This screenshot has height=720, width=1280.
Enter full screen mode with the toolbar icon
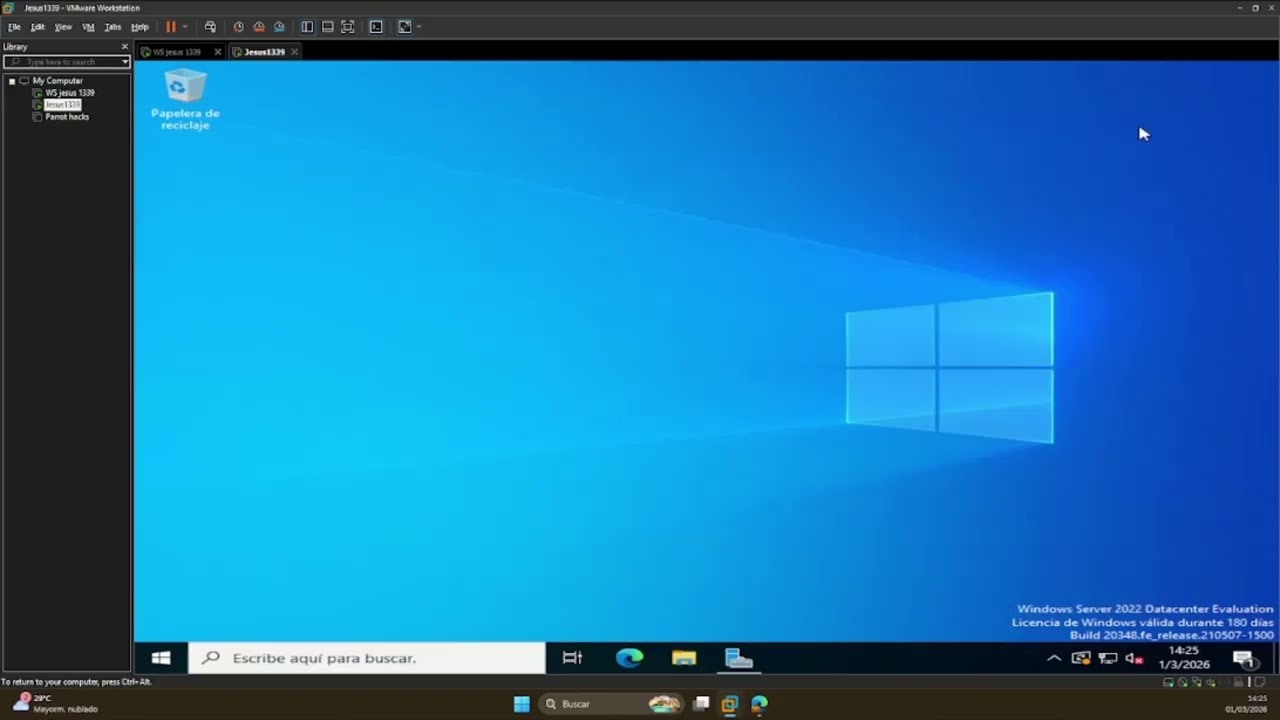click(x=347, y=27)
